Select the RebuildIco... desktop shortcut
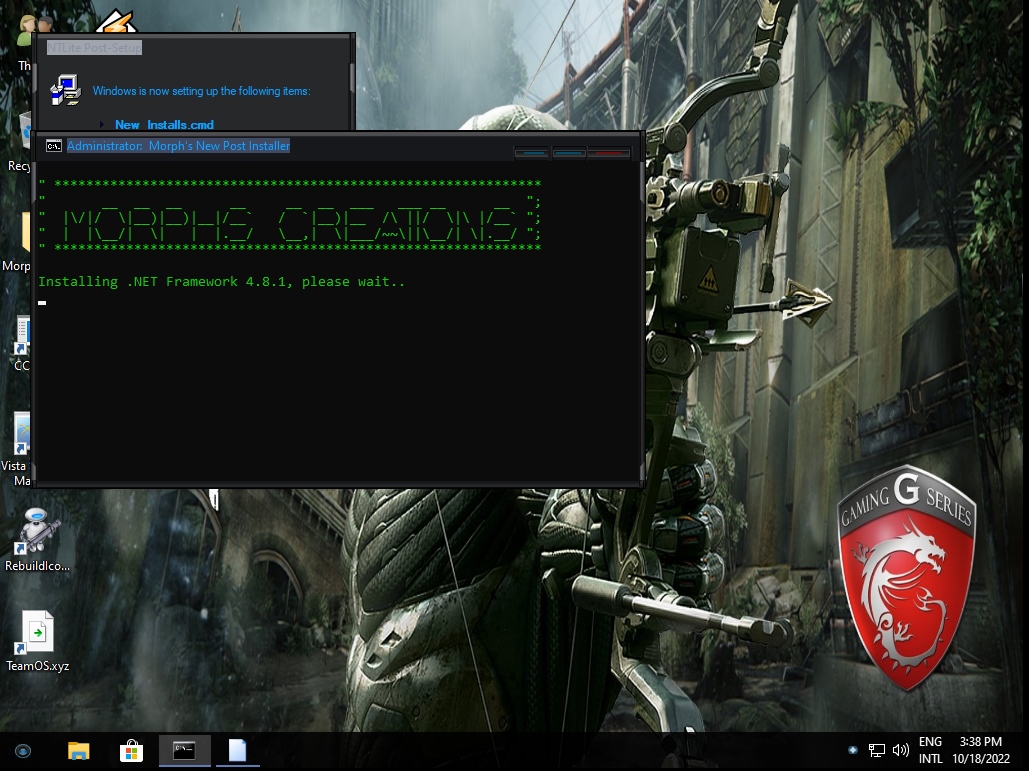The image size is (1029, 771). tap(37, 539)
